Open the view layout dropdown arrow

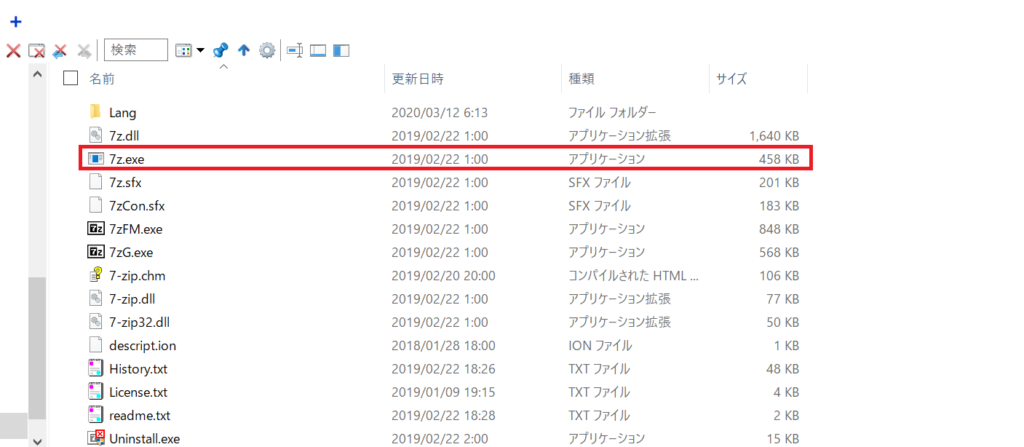point(200,50)
